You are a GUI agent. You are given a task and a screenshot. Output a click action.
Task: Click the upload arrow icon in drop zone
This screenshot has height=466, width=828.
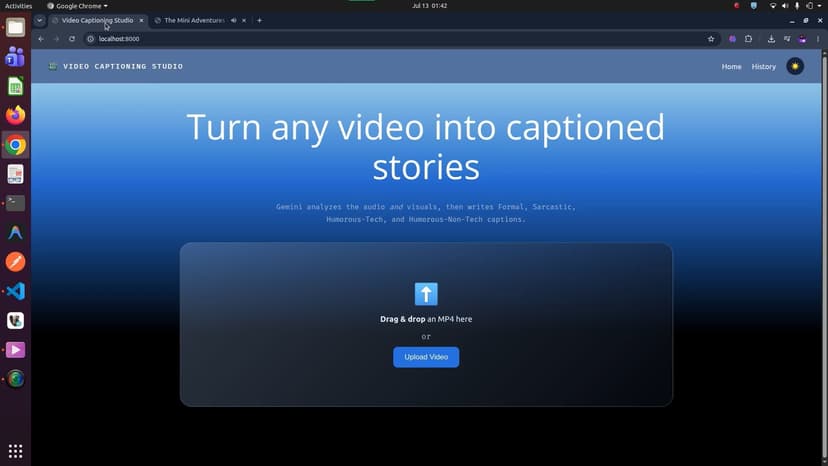pyautogui.click(x=426, y=294)
